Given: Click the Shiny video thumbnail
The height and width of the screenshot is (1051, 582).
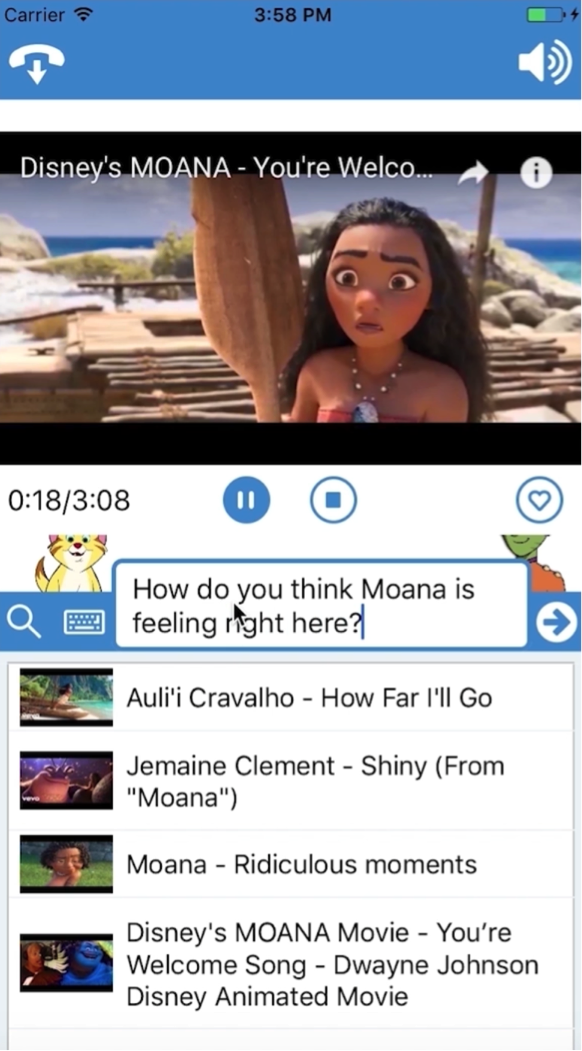Looking at the screenshot, I should point(66,780).
